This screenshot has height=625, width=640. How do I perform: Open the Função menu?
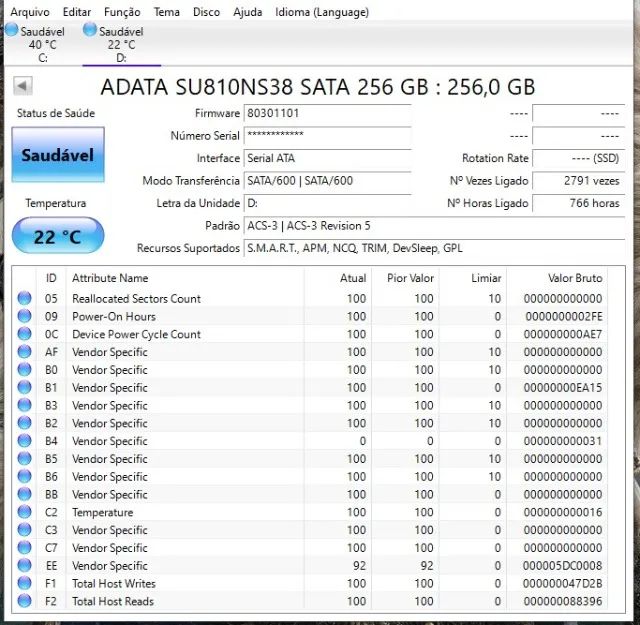pyautogui.click(x=122, y=12)
